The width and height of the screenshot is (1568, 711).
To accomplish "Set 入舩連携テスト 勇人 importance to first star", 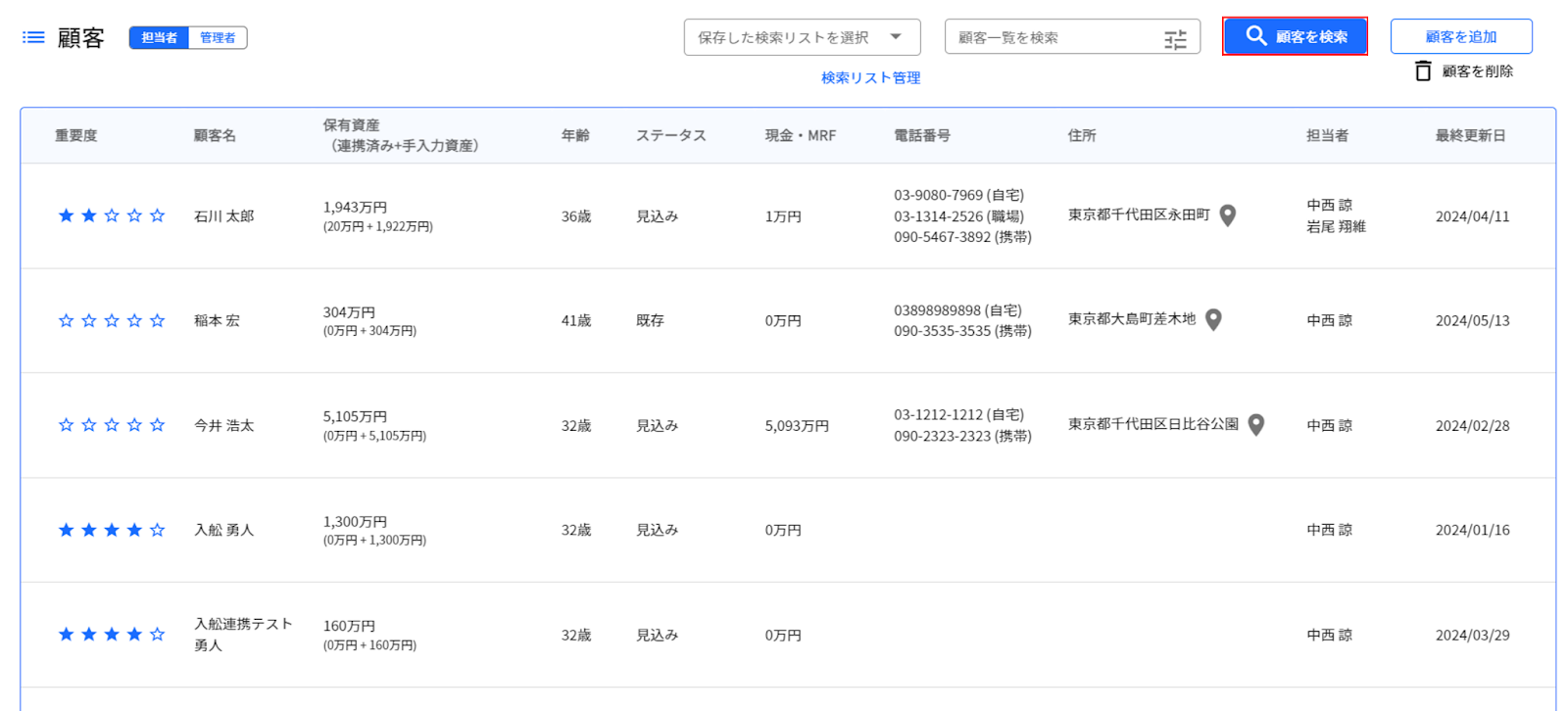I will point(66,635).
